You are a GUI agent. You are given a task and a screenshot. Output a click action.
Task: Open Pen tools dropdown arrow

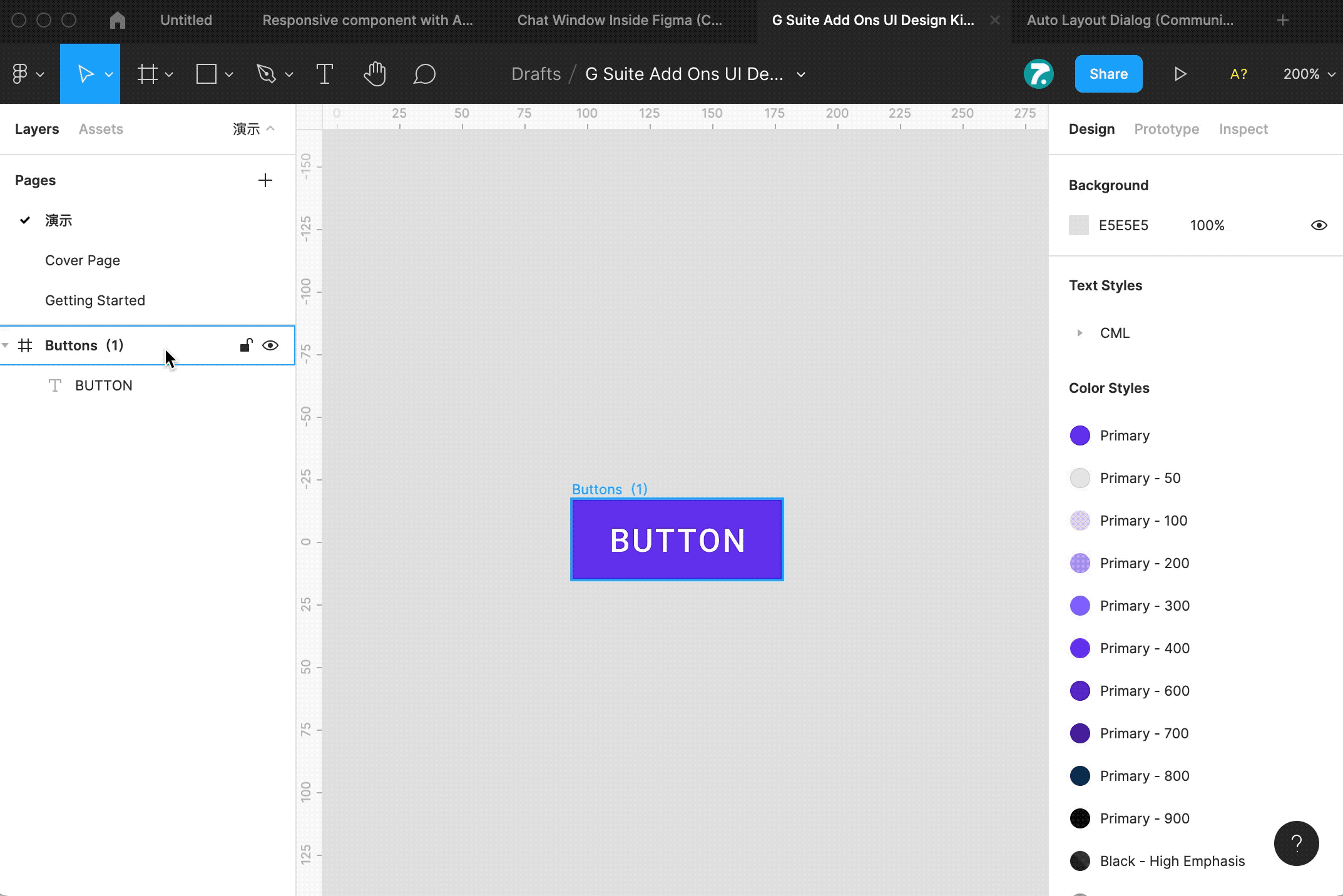pos(289,74)
